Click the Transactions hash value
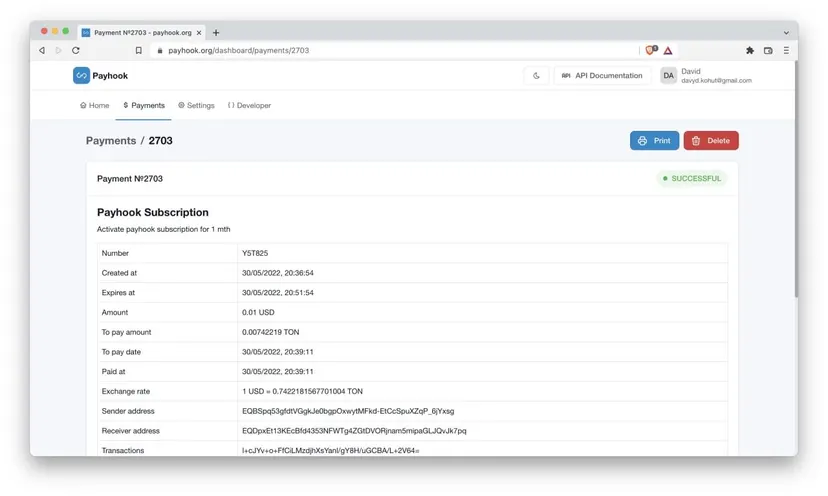Viewport: 828px width, 496px height. (x=331, y=451)
